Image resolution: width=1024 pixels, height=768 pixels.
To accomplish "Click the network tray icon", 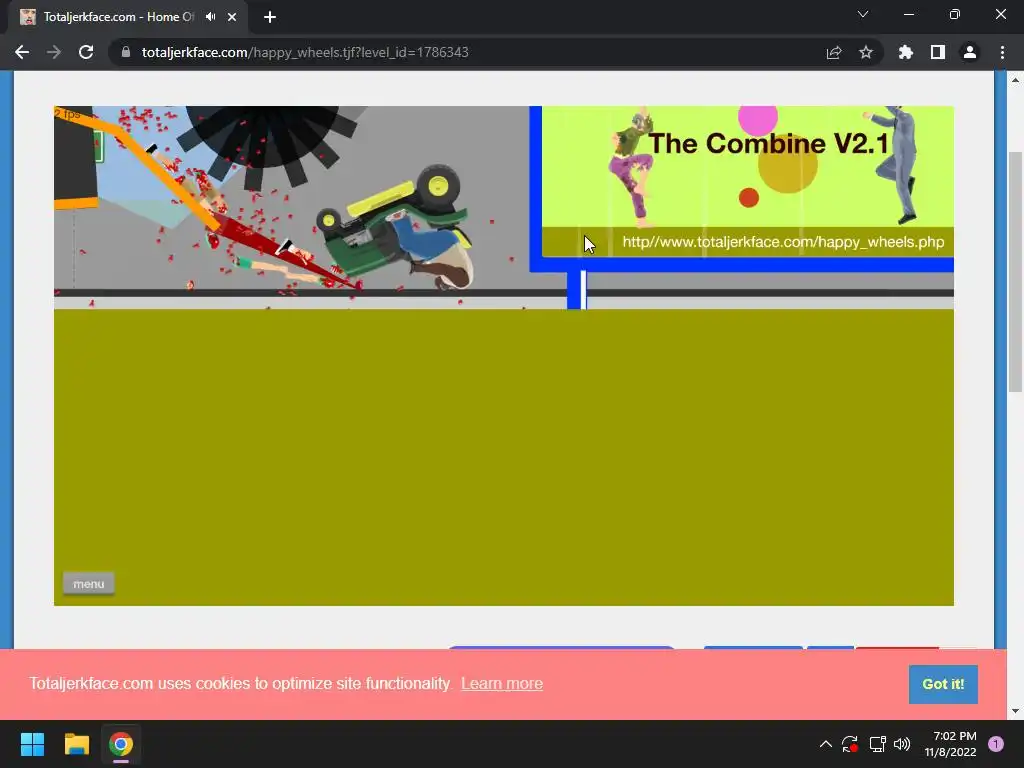I will (877, 744).
